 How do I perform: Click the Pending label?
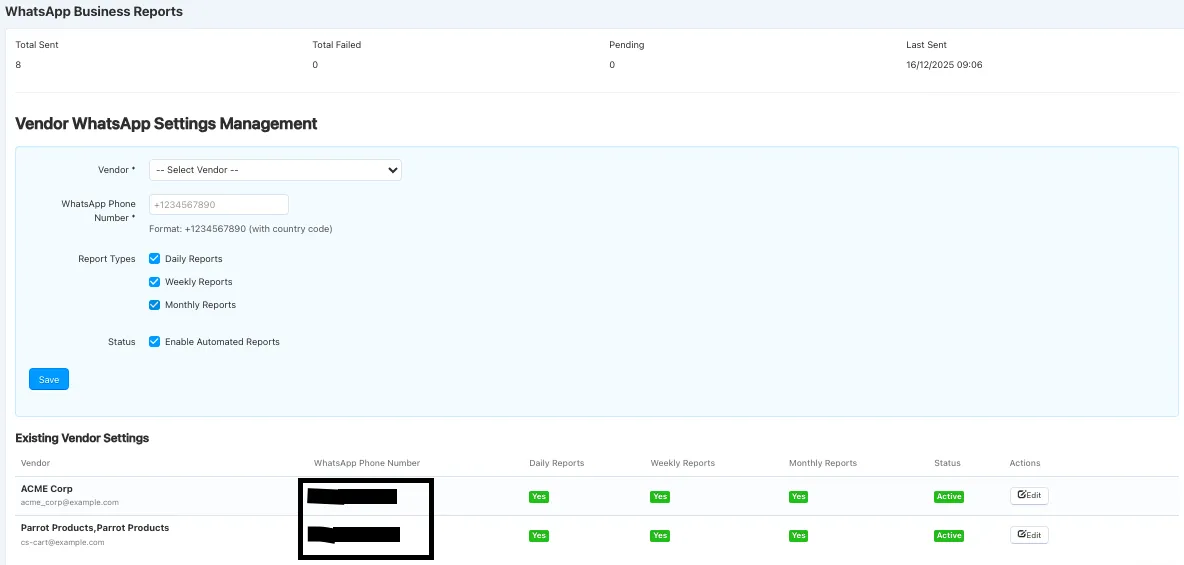627,45
